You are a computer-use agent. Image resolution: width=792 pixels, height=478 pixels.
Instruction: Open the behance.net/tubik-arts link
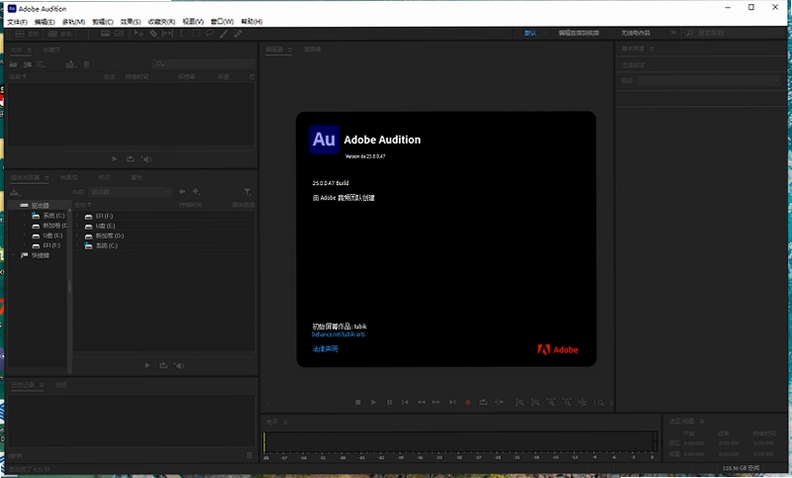338,334
